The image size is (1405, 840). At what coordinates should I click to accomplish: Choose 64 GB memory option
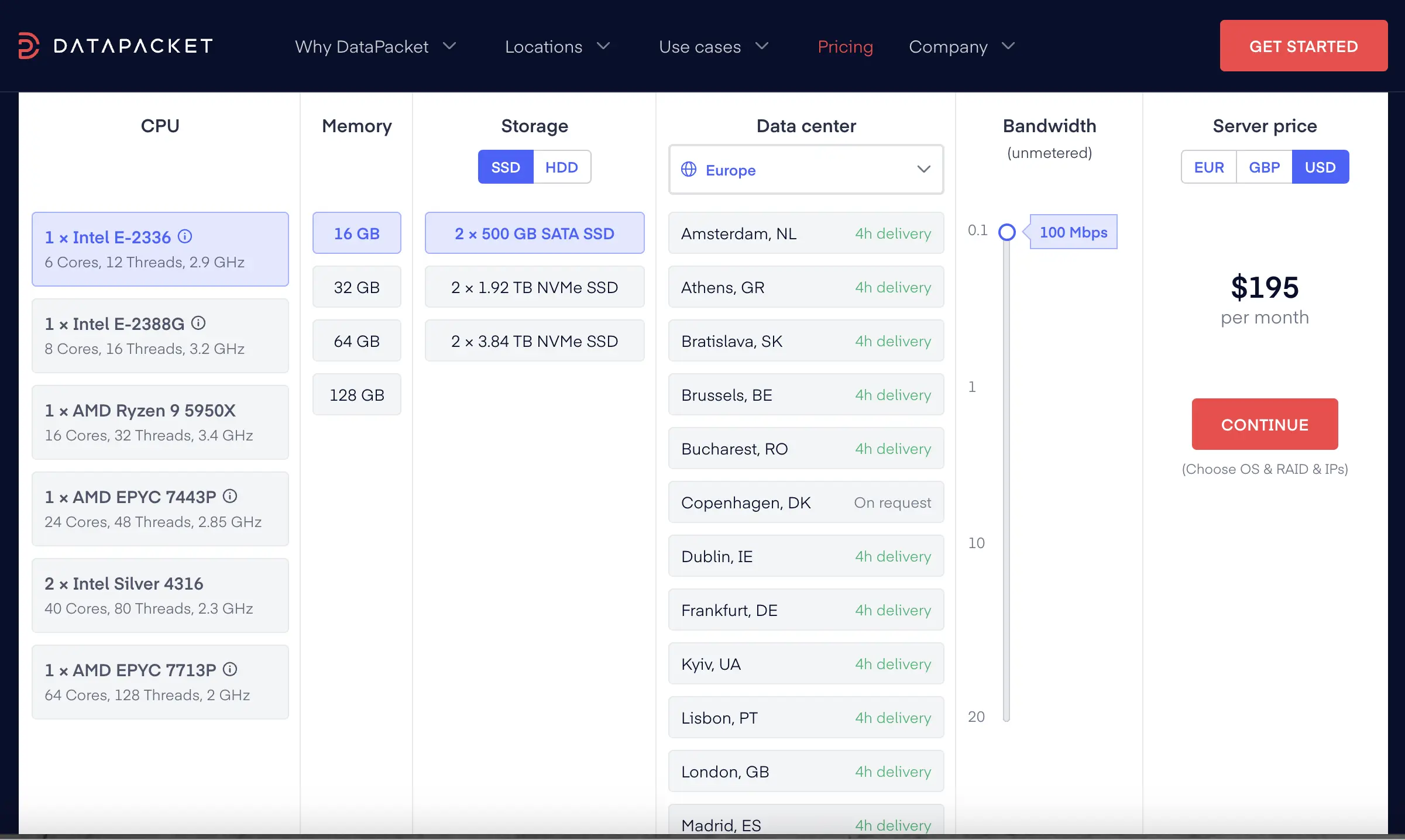pos(356,341)
